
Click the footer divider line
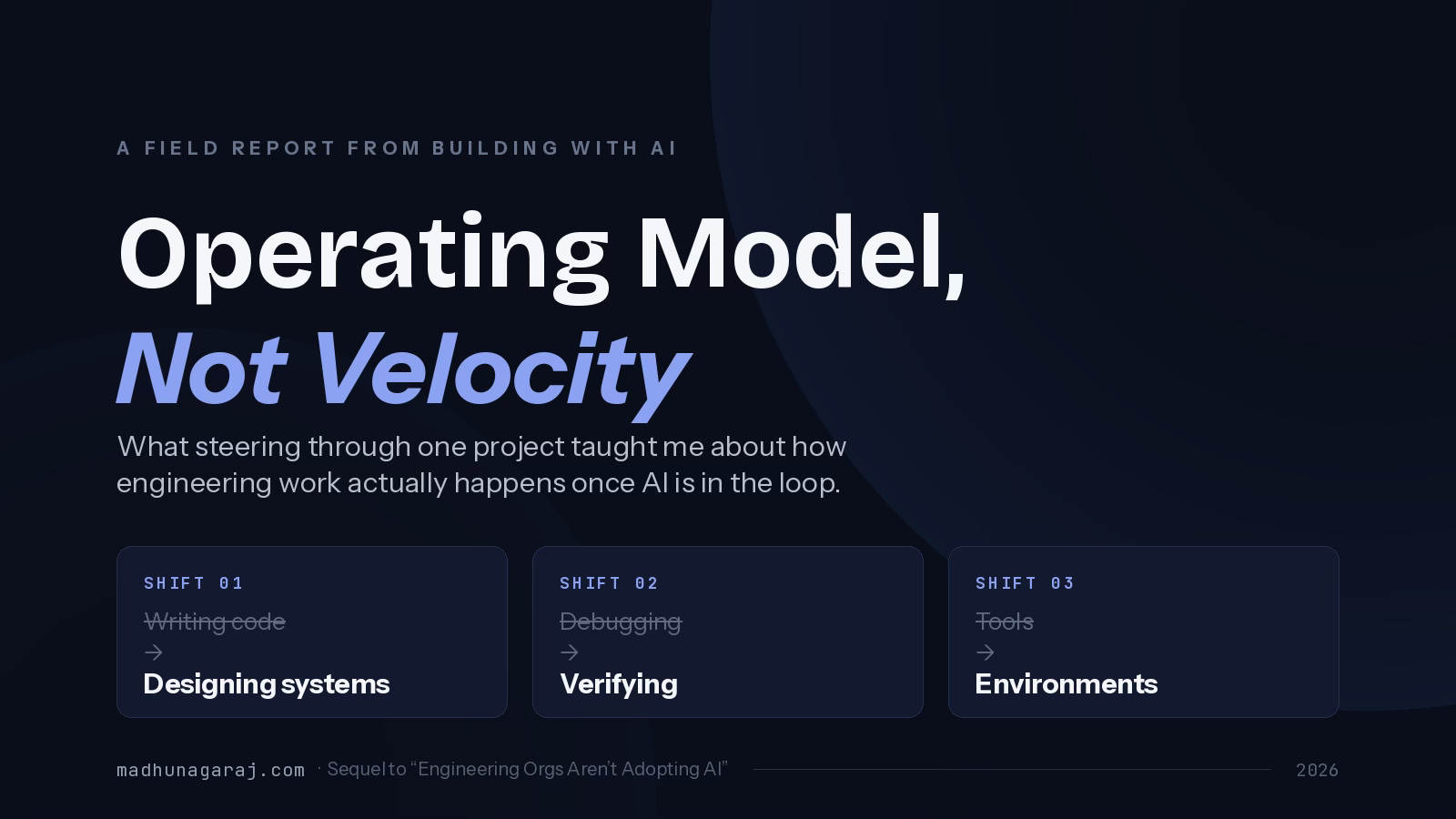[1012, 769]
